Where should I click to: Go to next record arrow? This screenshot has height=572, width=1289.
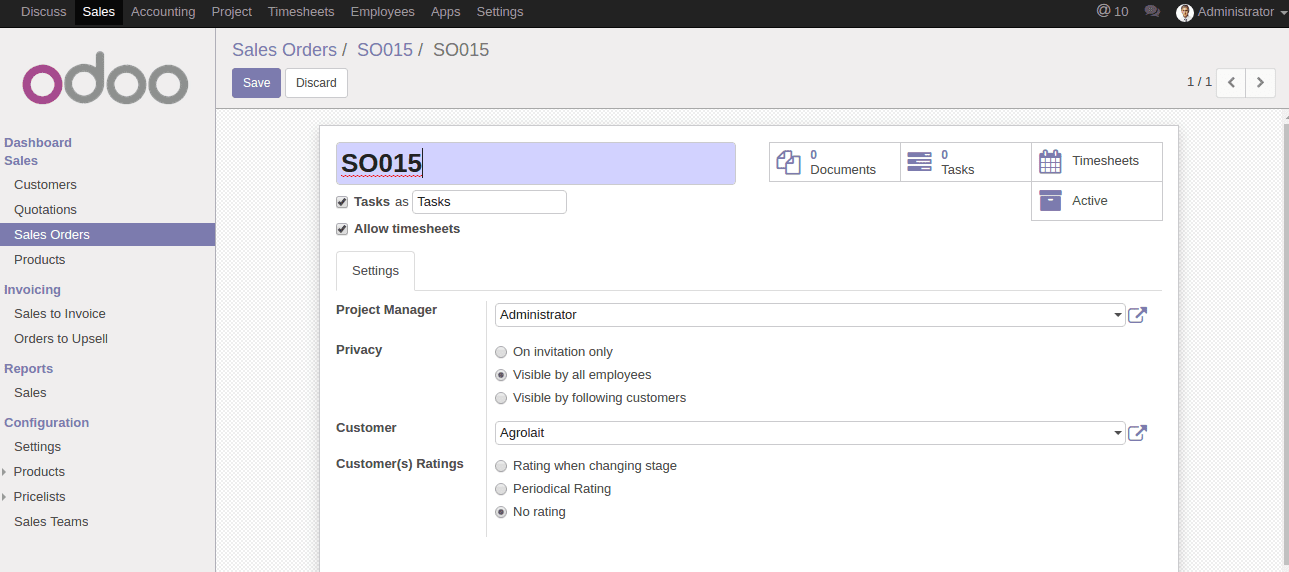(x=1260, y=82)
